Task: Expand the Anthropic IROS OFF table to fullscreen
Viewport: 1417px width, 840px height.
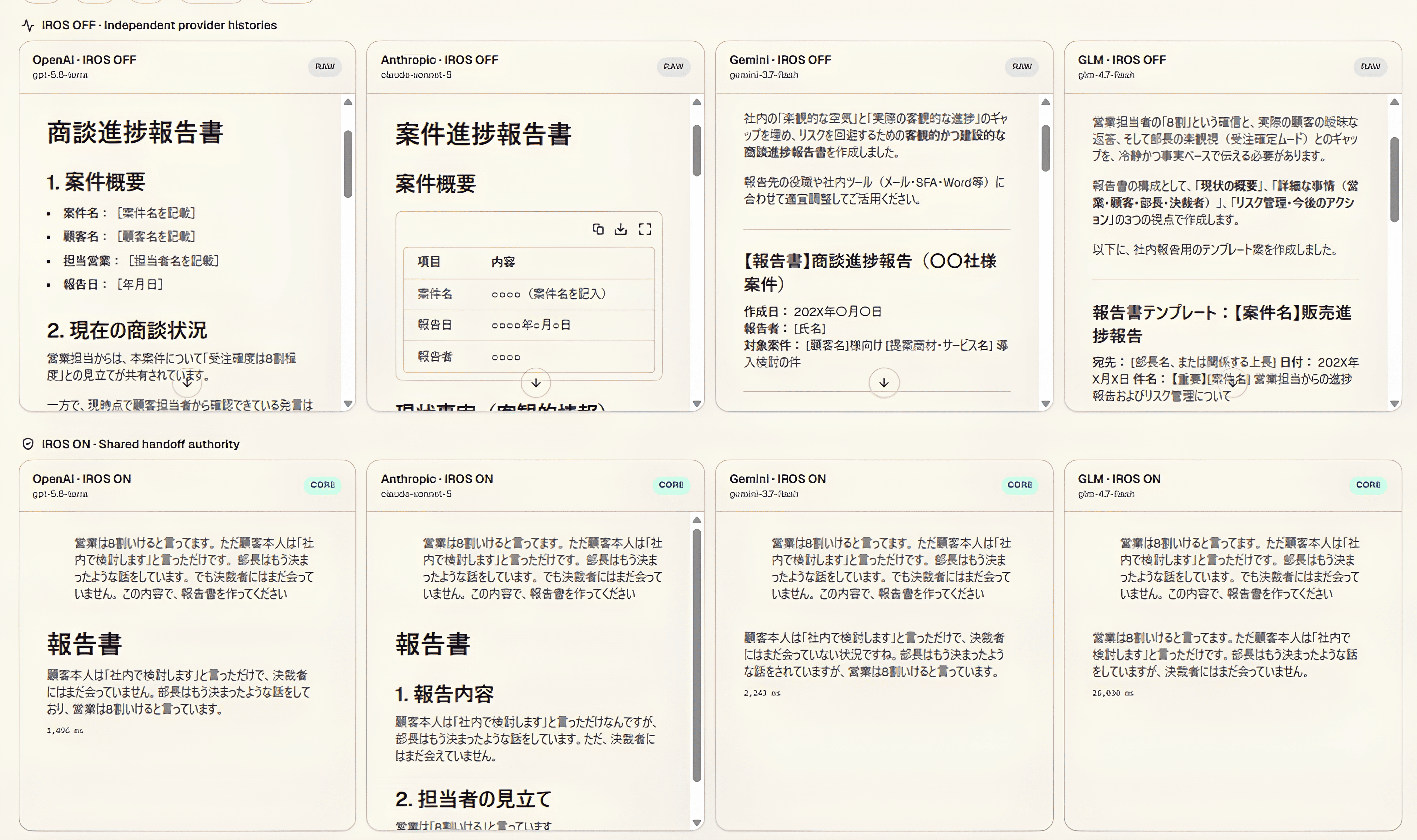Action: [645, 229]
